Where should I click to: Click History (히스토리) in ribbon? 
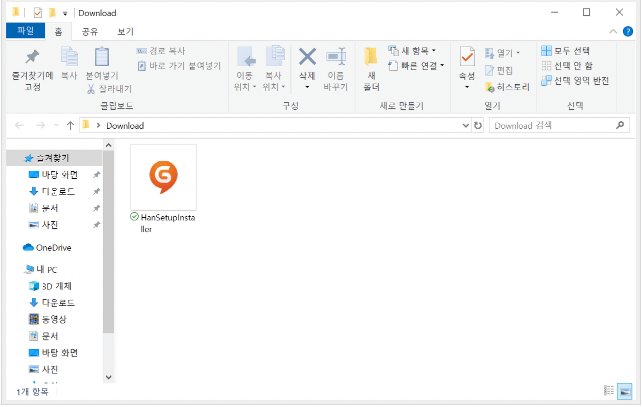[507, 87]
